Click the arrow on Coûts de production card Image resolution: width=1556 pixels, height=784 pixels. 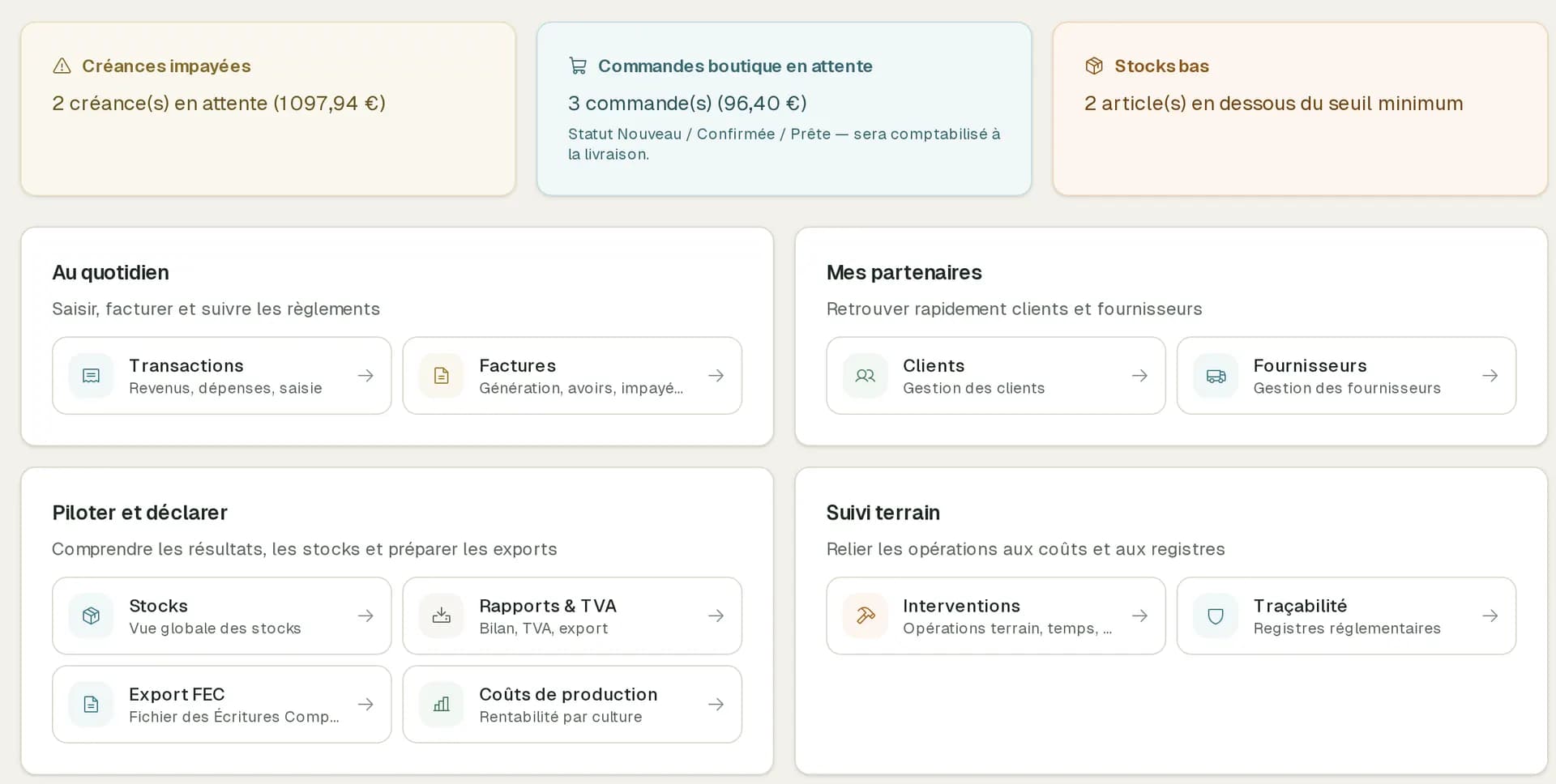tap(716, 705)
